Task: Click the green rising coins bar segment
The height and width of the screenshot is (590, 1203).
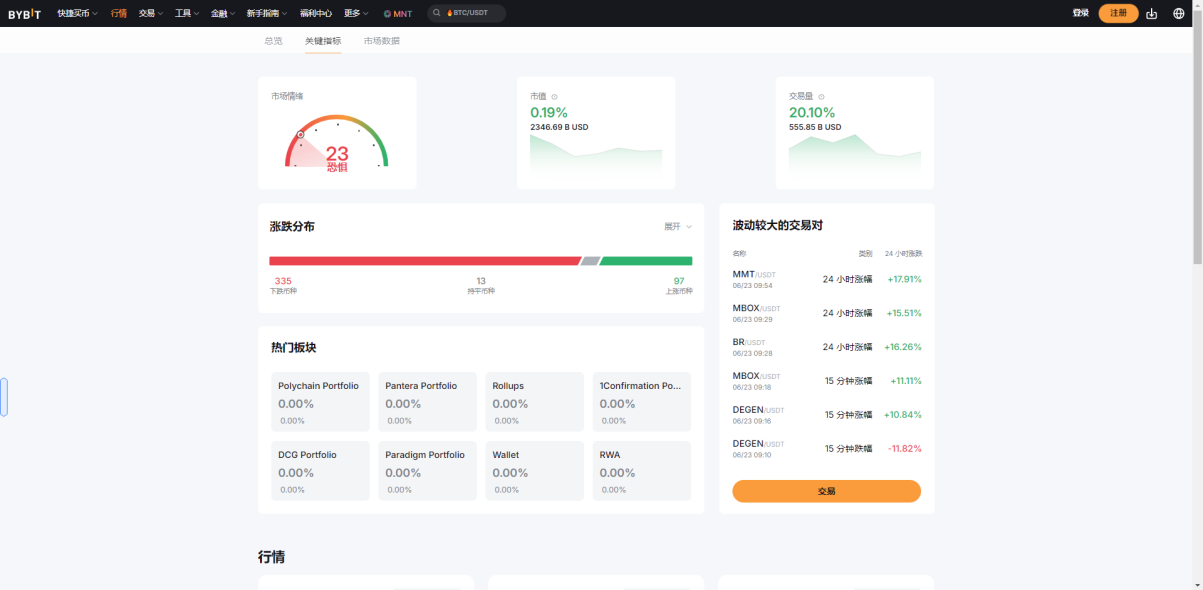Action: point(646,261)
